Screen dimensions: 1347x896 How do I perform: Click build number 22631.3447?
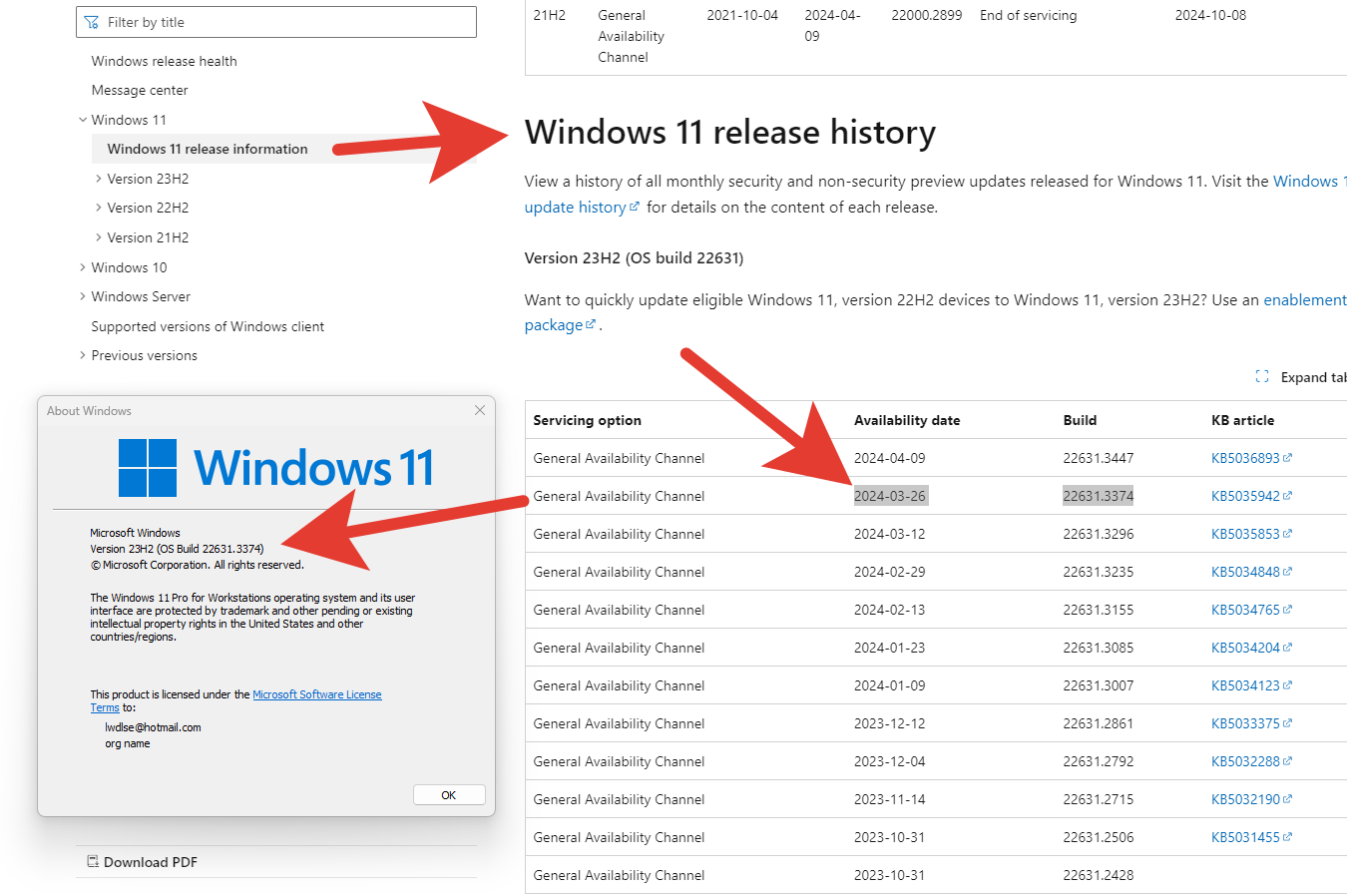1099,458
